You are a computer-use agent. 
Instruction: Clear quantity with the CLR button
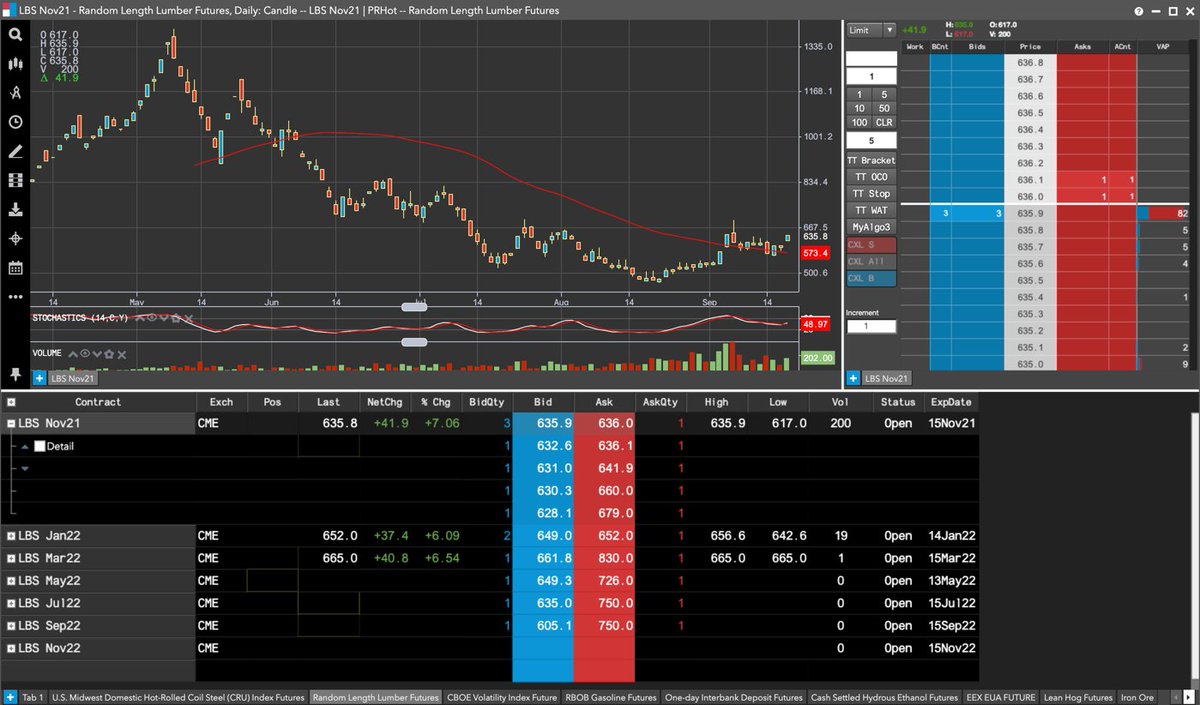tap(884, 122)
